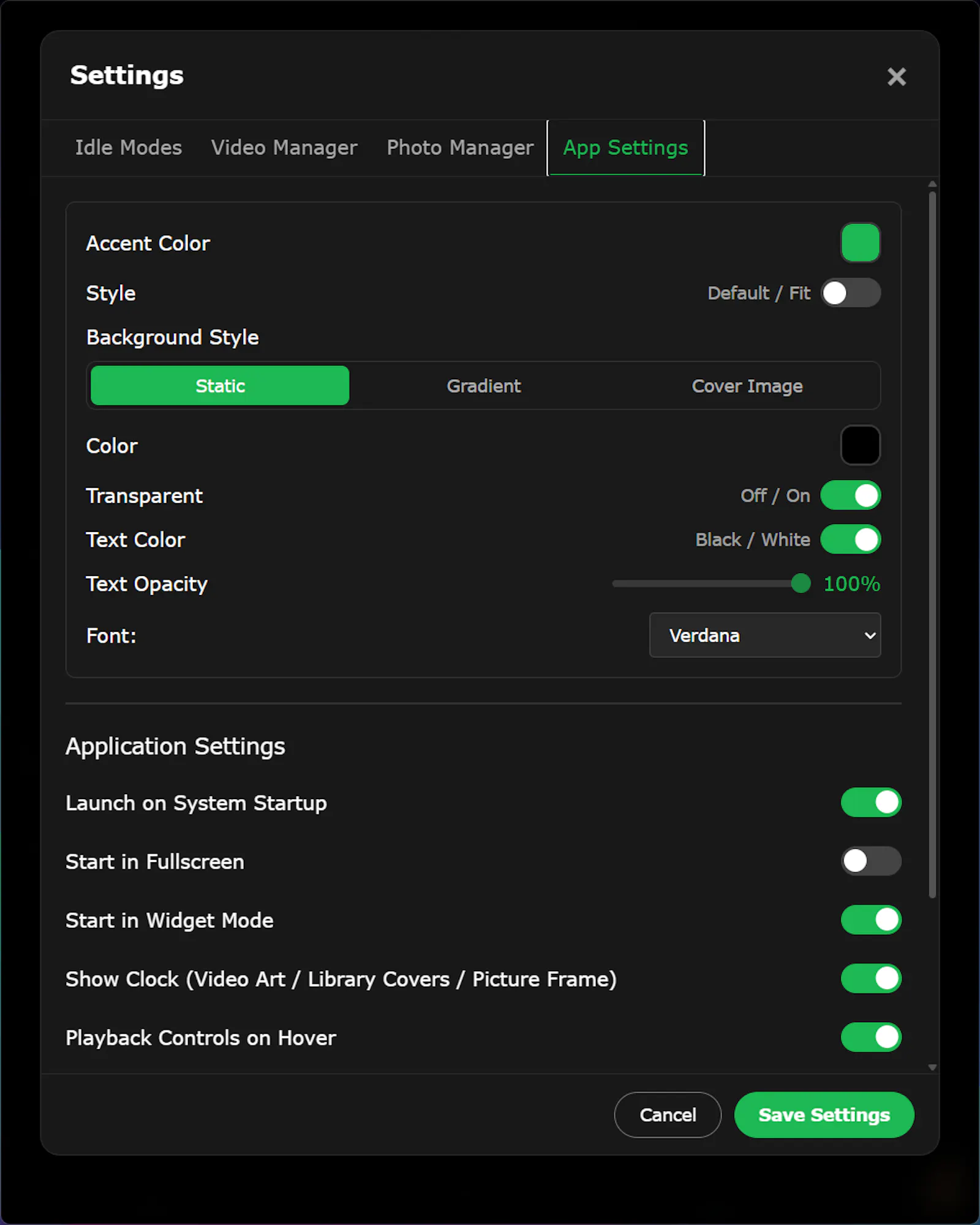
Task: Switch to the Idle Modes tab
Action: (129, 148)
